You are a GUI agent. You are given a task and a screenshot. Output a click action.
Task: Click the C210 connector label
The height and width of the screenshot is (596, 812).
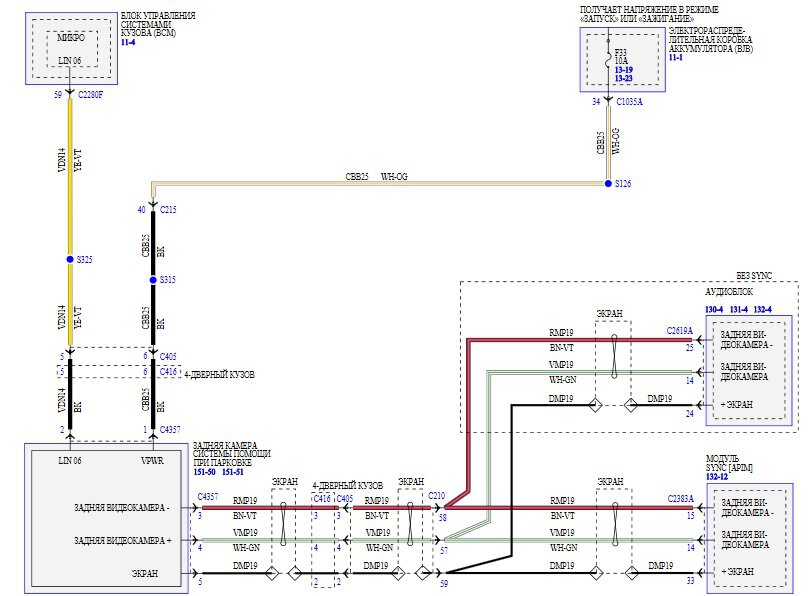pyautogui.click(x=436, y=496)
